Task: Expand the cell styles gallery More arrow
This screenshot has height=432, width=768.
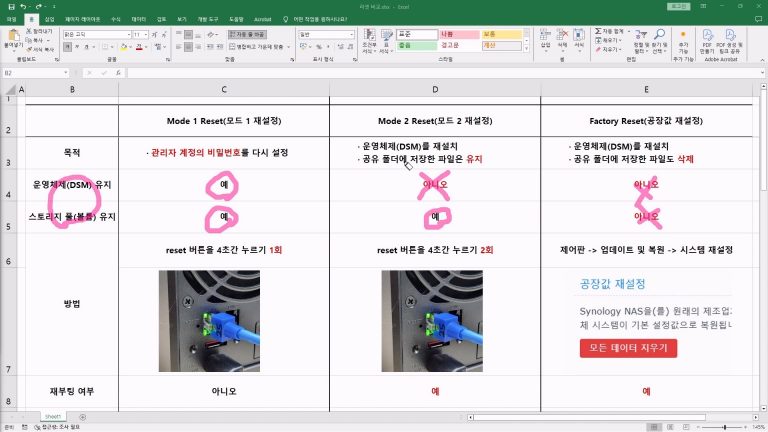Action: pyautogui.click(x=527, y=49)
